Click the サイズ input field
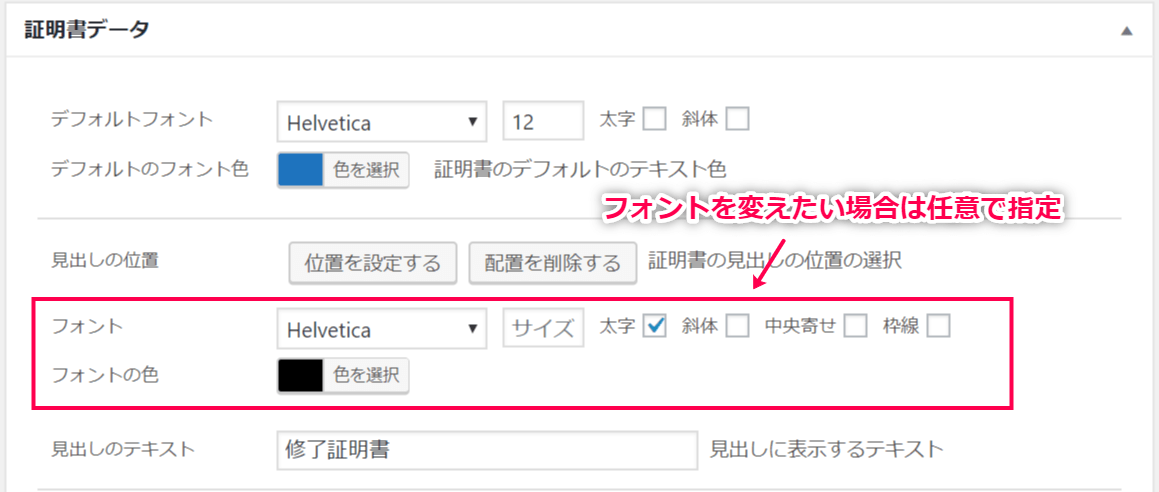The image size is (1159, 492). click(x=543, y=329)
